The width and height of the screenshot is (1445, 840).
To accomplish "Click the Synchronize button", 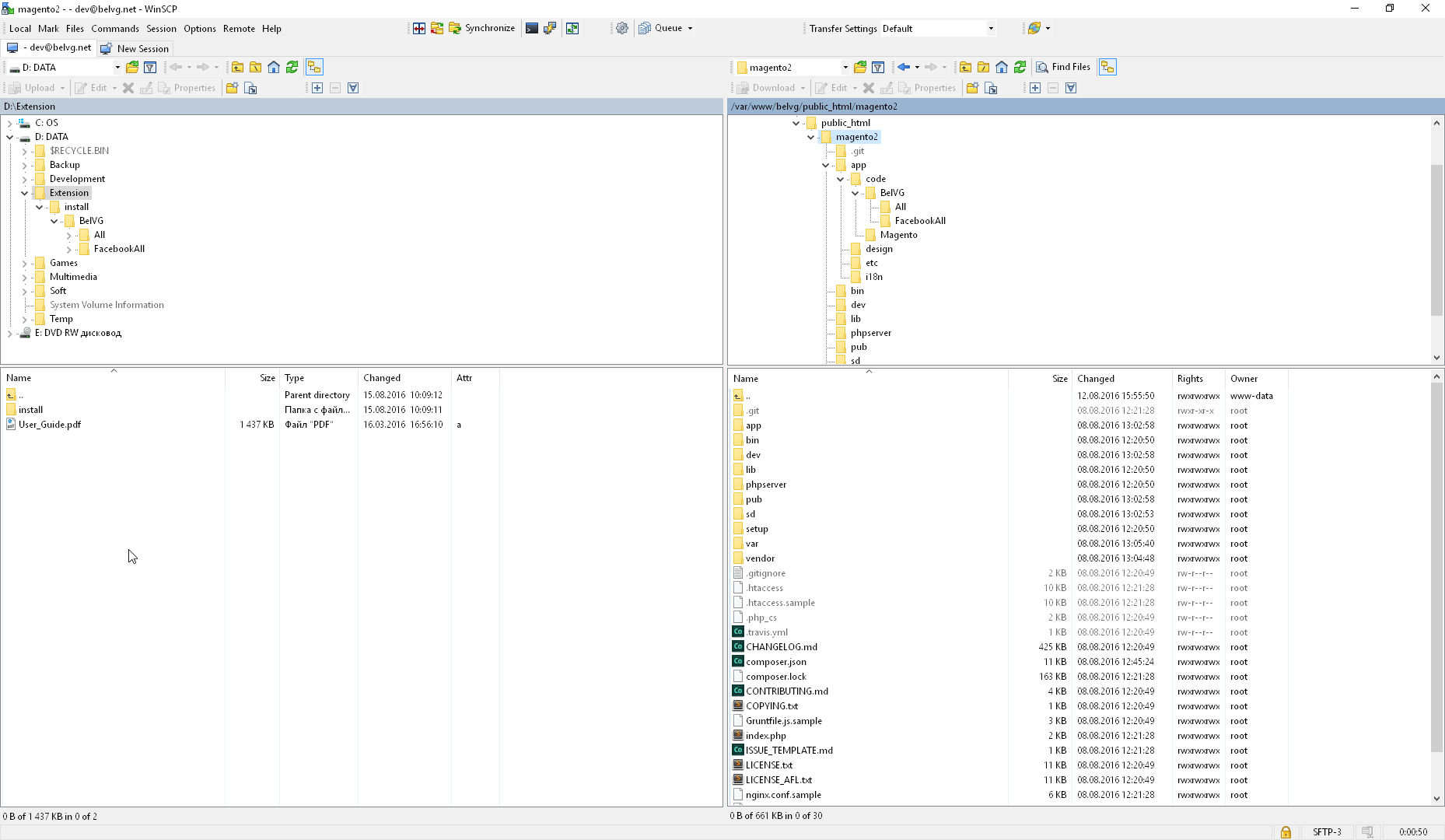I will [482, 28].
